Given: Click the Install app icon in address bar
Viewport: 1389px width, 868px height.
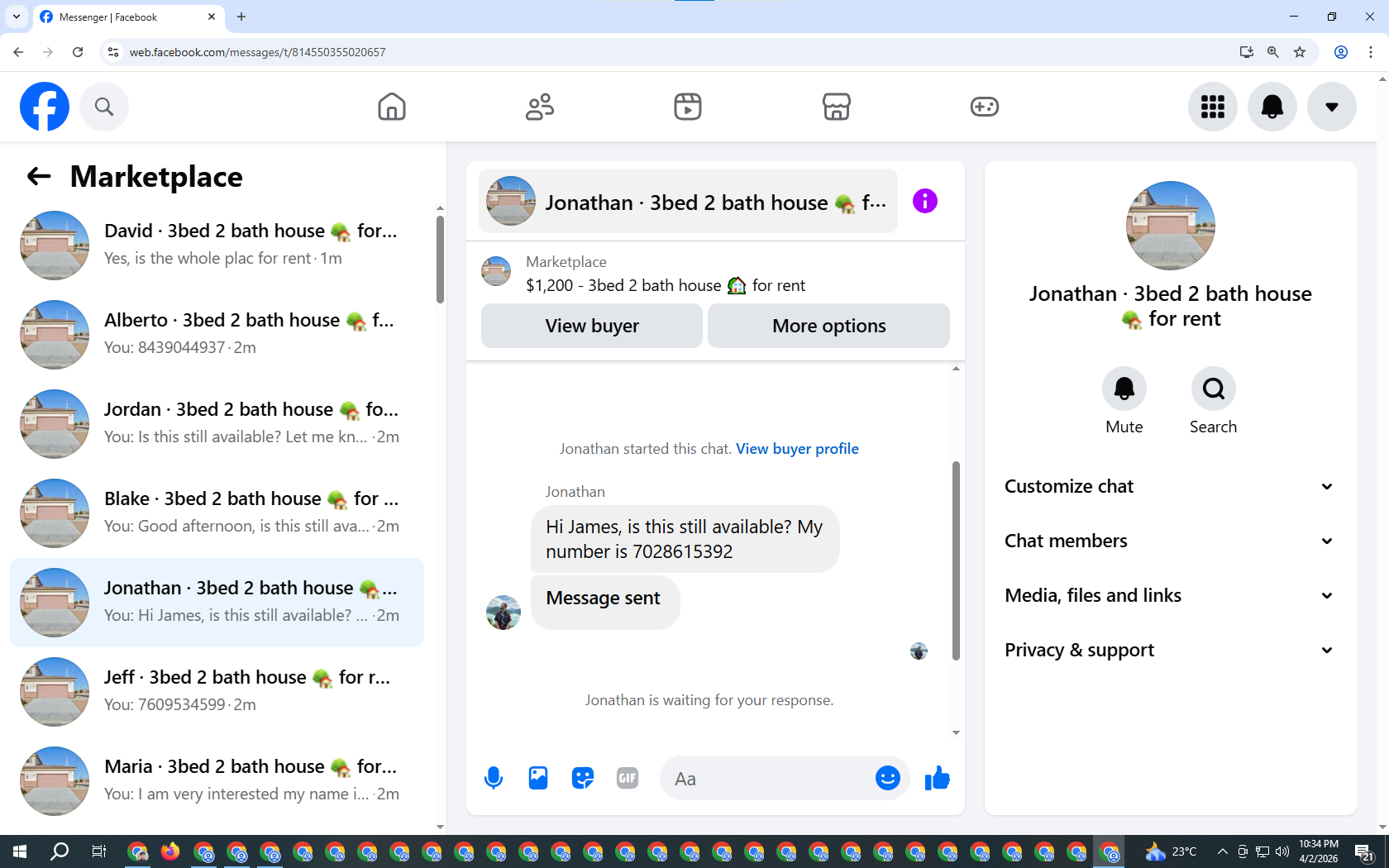Looking at the screenshot, I should (1247, 52).
